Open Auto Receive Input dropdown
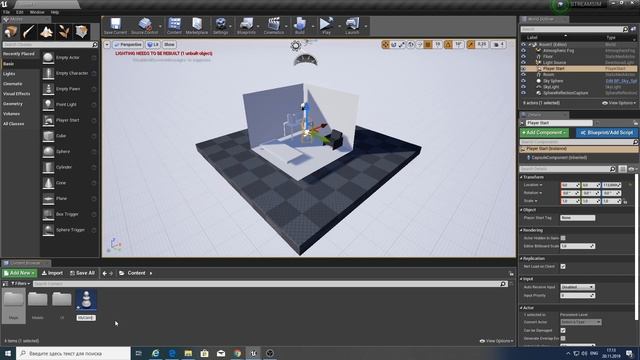This screenshot has height=360, width=640. (x=577, y=287)
